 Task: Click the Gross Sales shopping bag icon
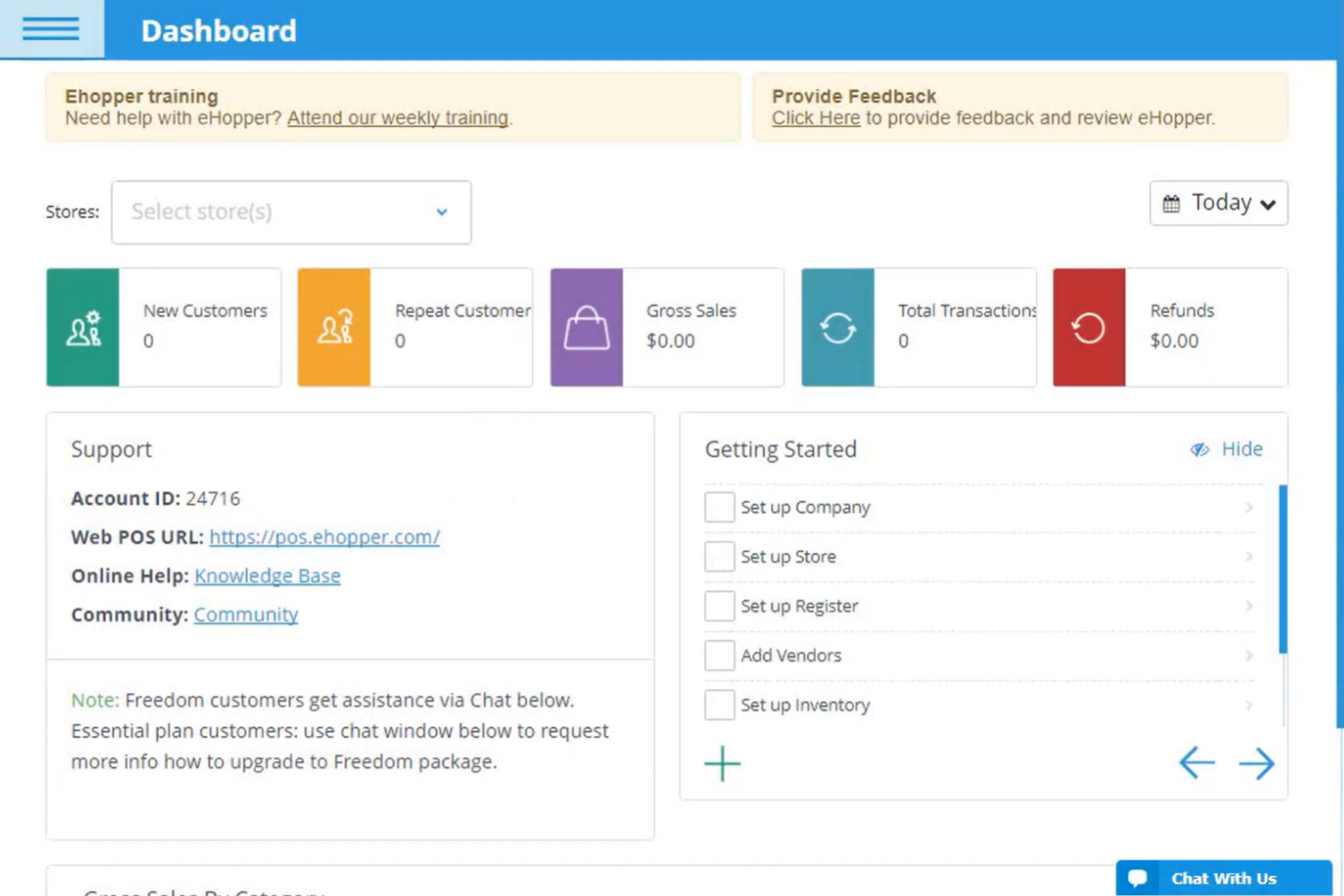click(x=586, y=327)
